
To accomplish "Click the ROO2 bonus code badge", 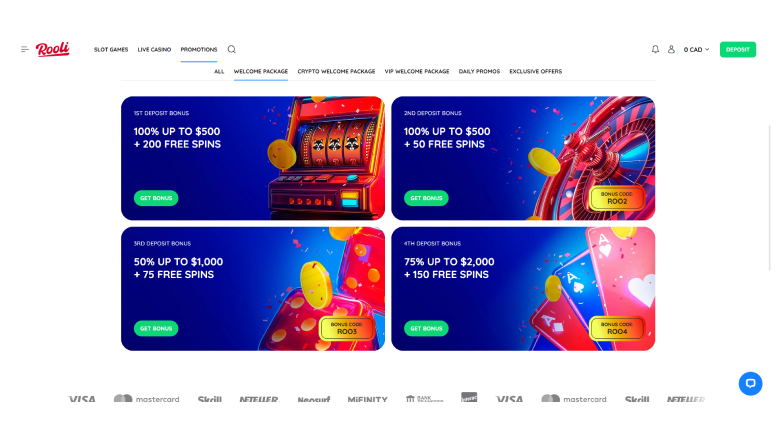I will (x=617, y=198).
